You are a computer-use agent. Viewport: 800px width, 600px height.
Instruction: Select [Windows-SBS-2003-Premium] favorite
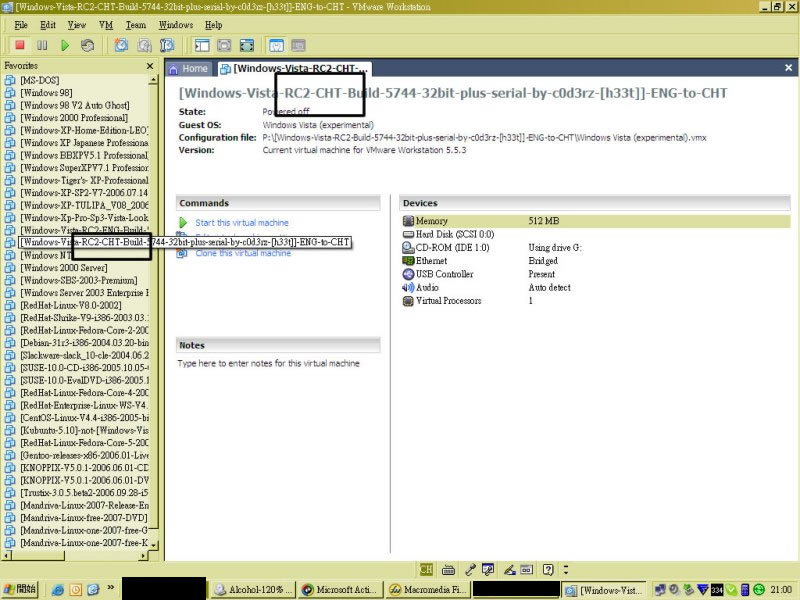coord(79,280)
